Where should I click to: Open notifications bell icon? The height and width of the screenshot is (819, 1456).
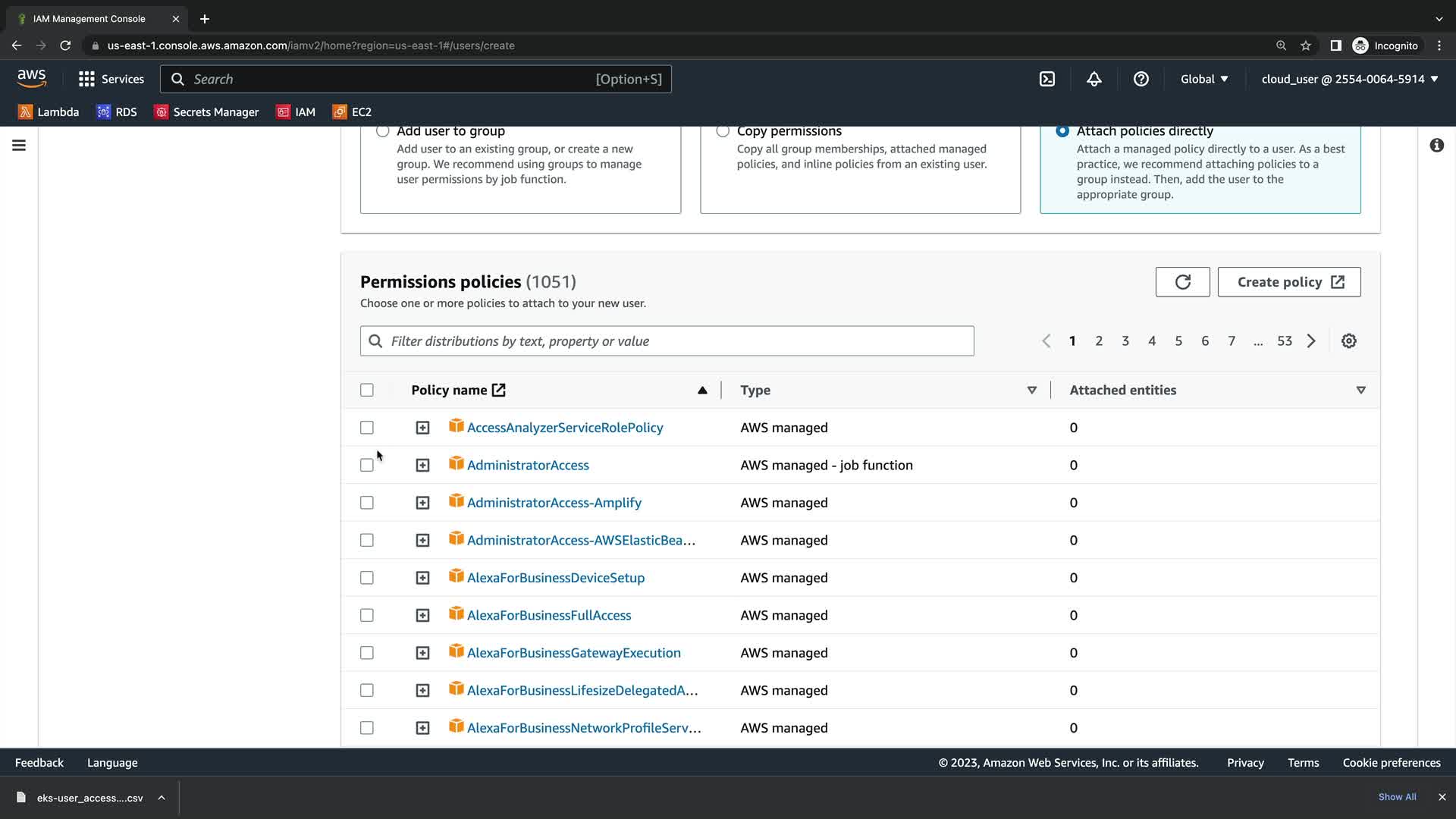point(1094,79)
